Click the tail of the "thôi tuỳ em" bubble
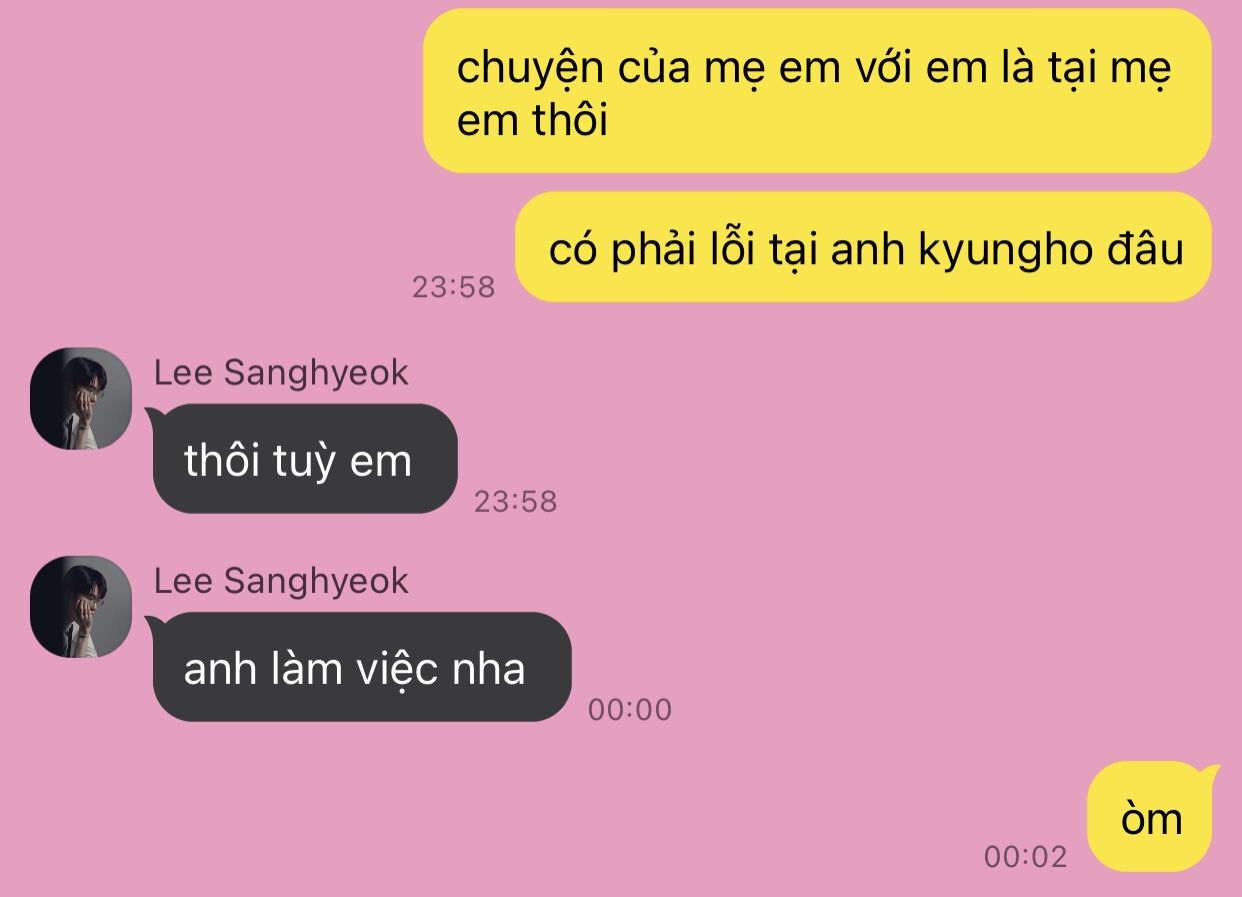The width and height of the screenshot is (1242, 897). tap(154, 415)
